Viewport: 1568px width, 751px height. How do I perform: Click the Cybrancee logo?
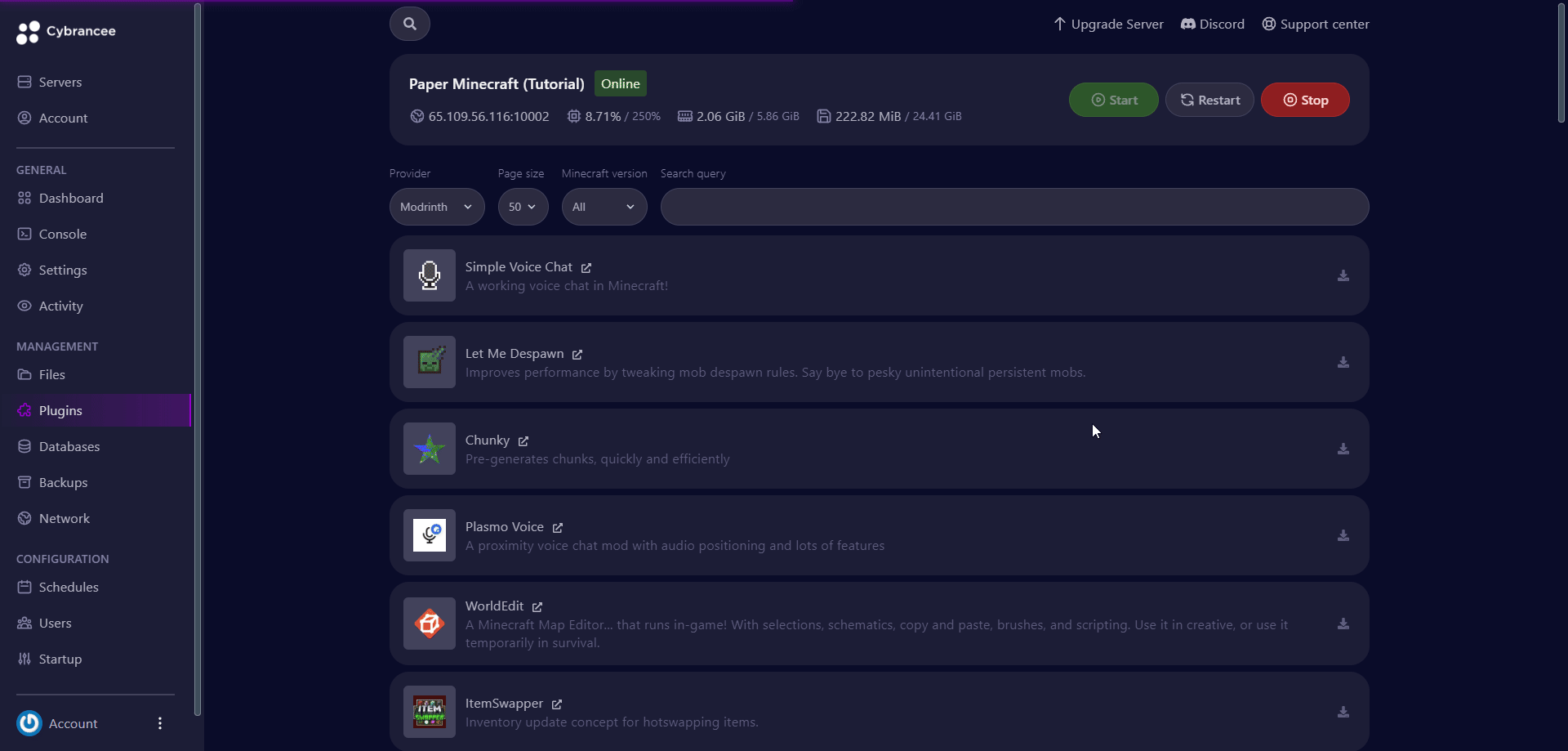tap(66, 31)
